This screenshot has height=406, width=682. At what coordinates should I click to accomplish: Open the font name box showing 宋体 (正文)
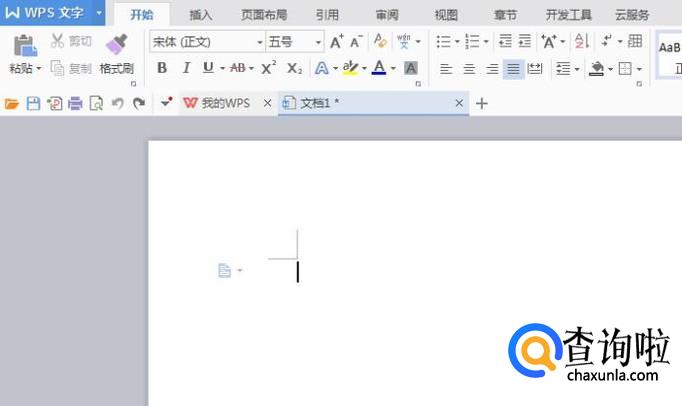point(207,42)
